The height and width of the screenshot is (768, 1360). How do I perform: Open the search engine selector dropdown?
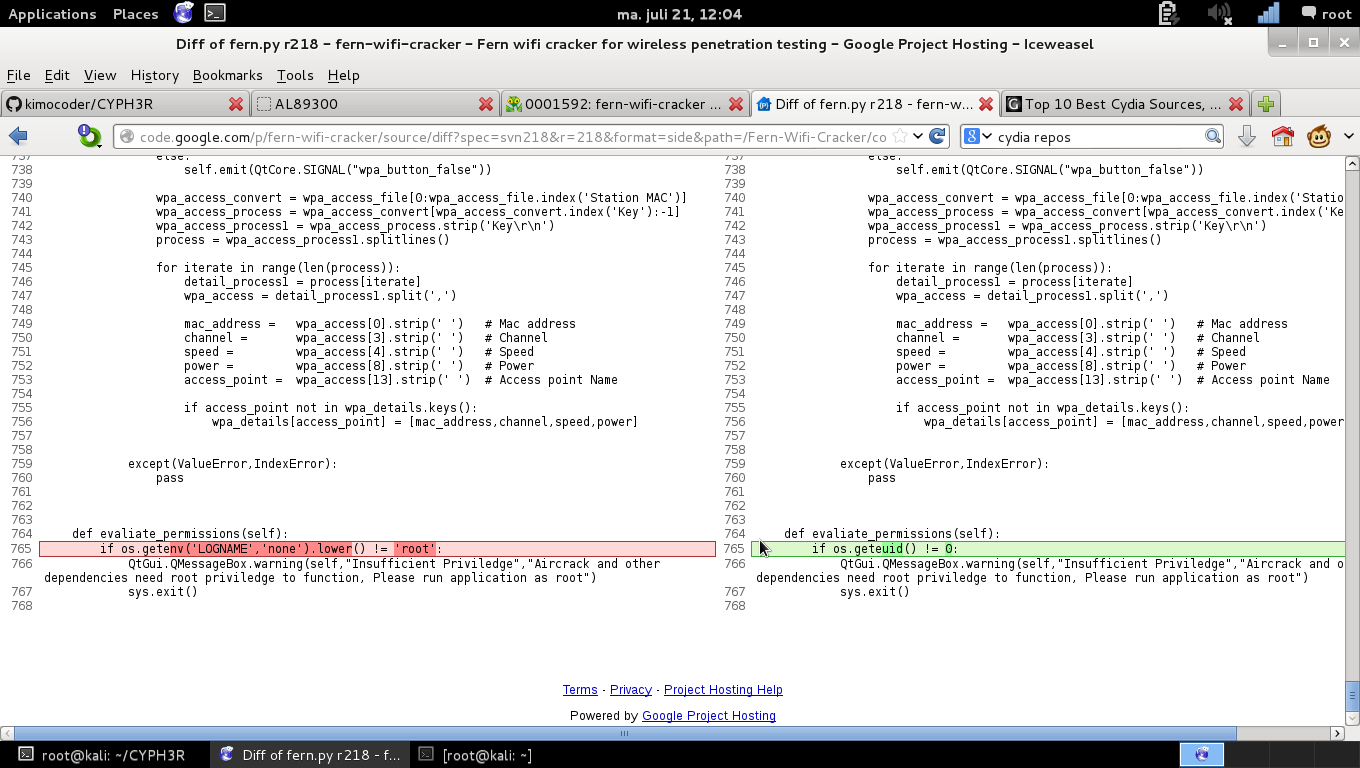pyautogui.click(x=977, y=137)
